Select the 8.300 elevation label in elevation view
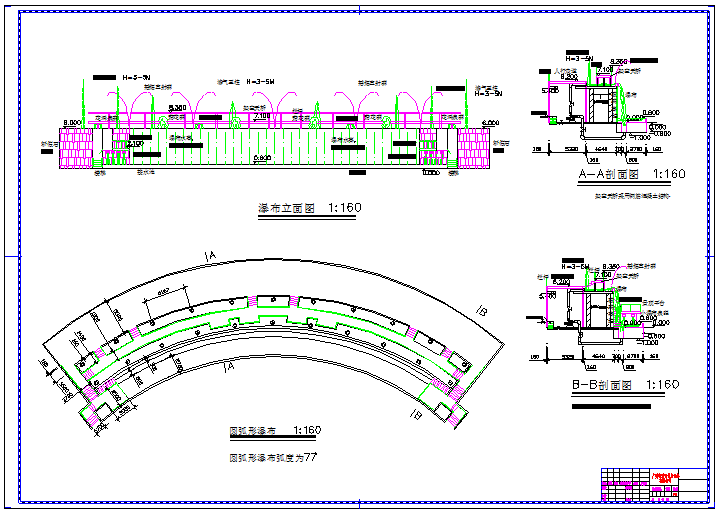The image size is (723, 516). coord(177,107)
